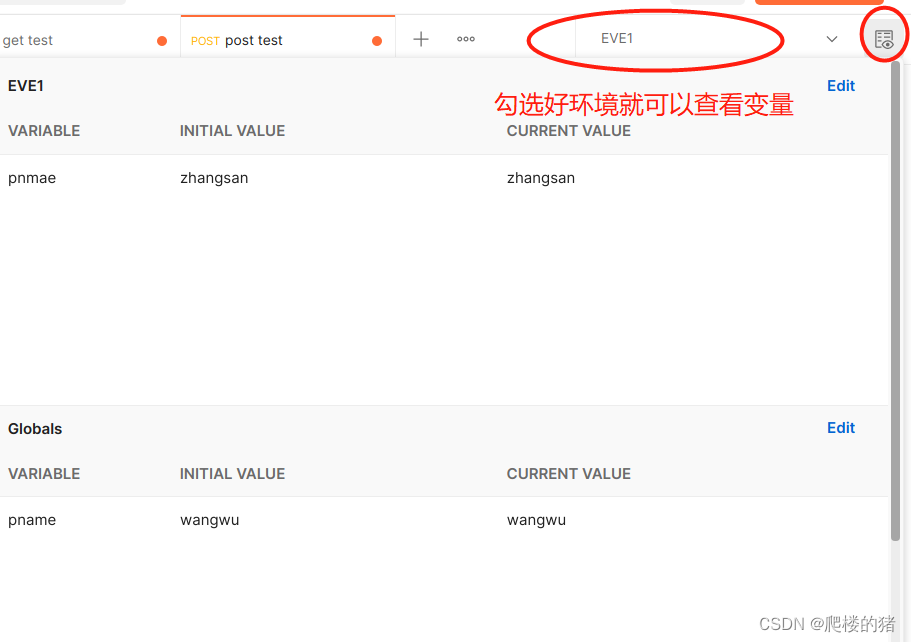
Task: Select zhangsan under EVE1 CURRENT VALUE
Action: pos(540,178)
